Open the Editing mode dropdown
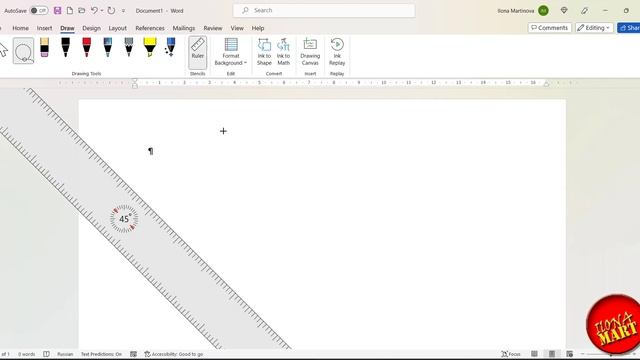640x360 pixels. click(x=594, y=28)
